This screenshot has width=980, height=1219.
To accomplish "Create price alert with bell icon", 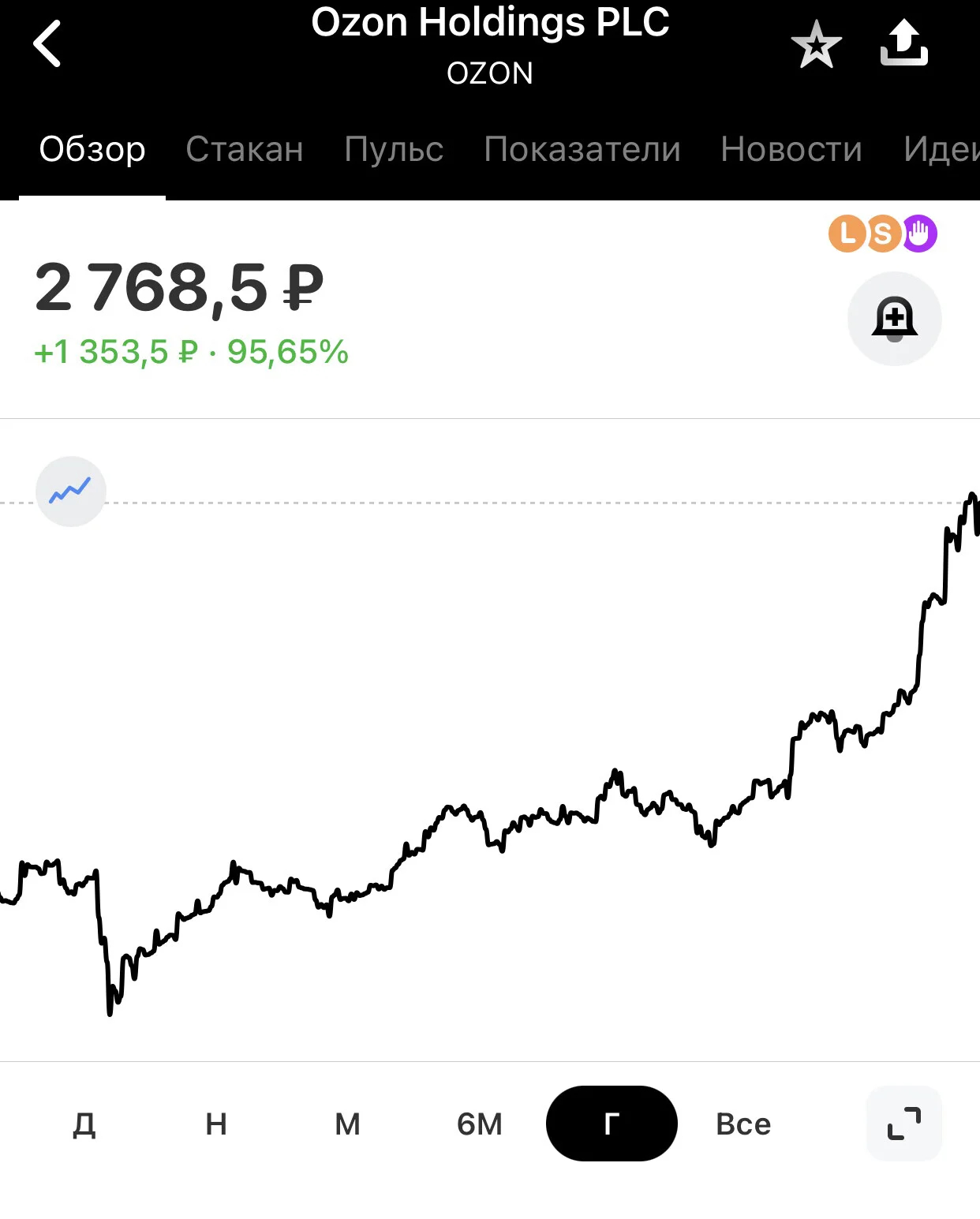I will [894, 319].
